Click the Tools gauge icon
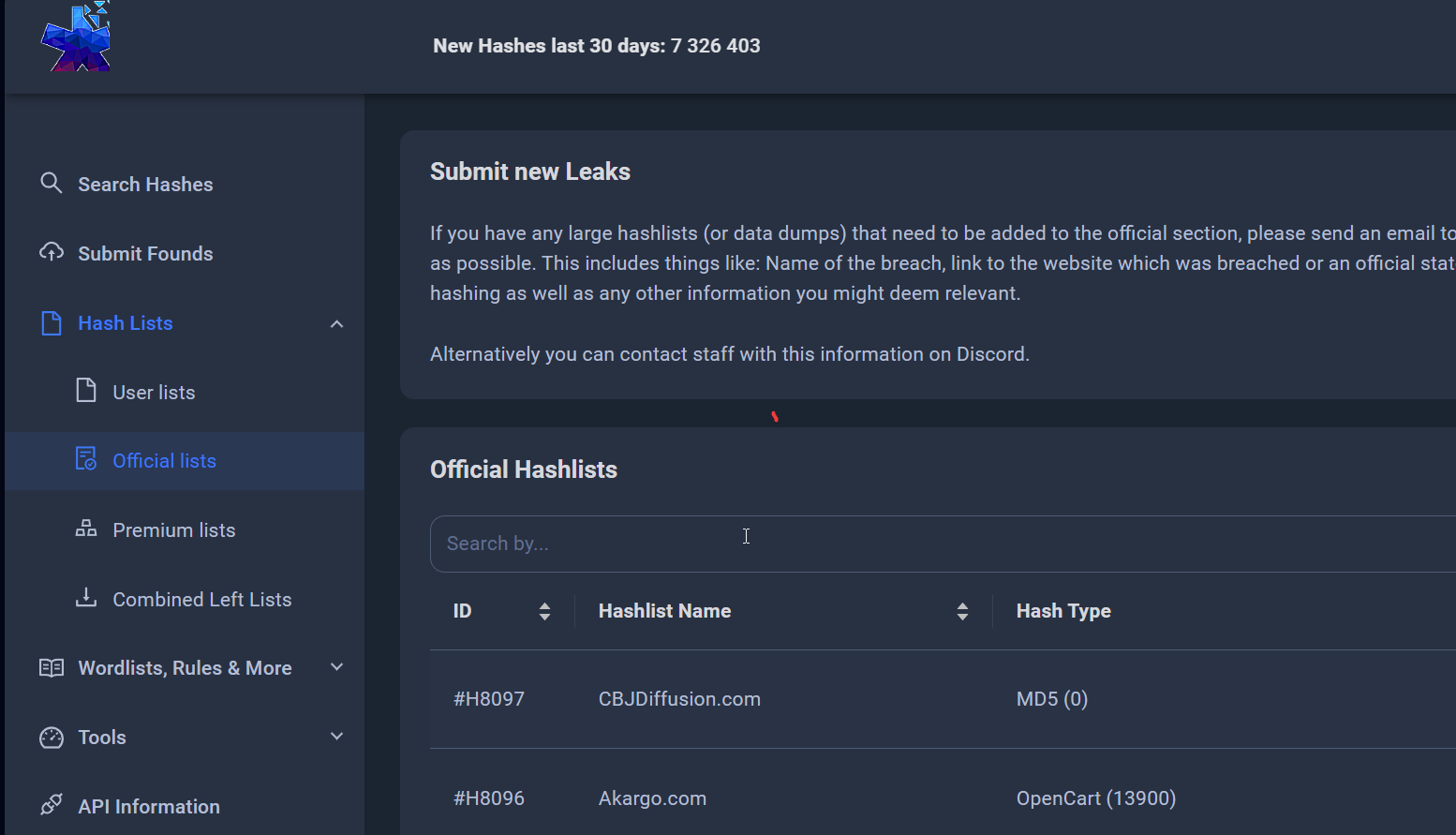 pos(52,738)
